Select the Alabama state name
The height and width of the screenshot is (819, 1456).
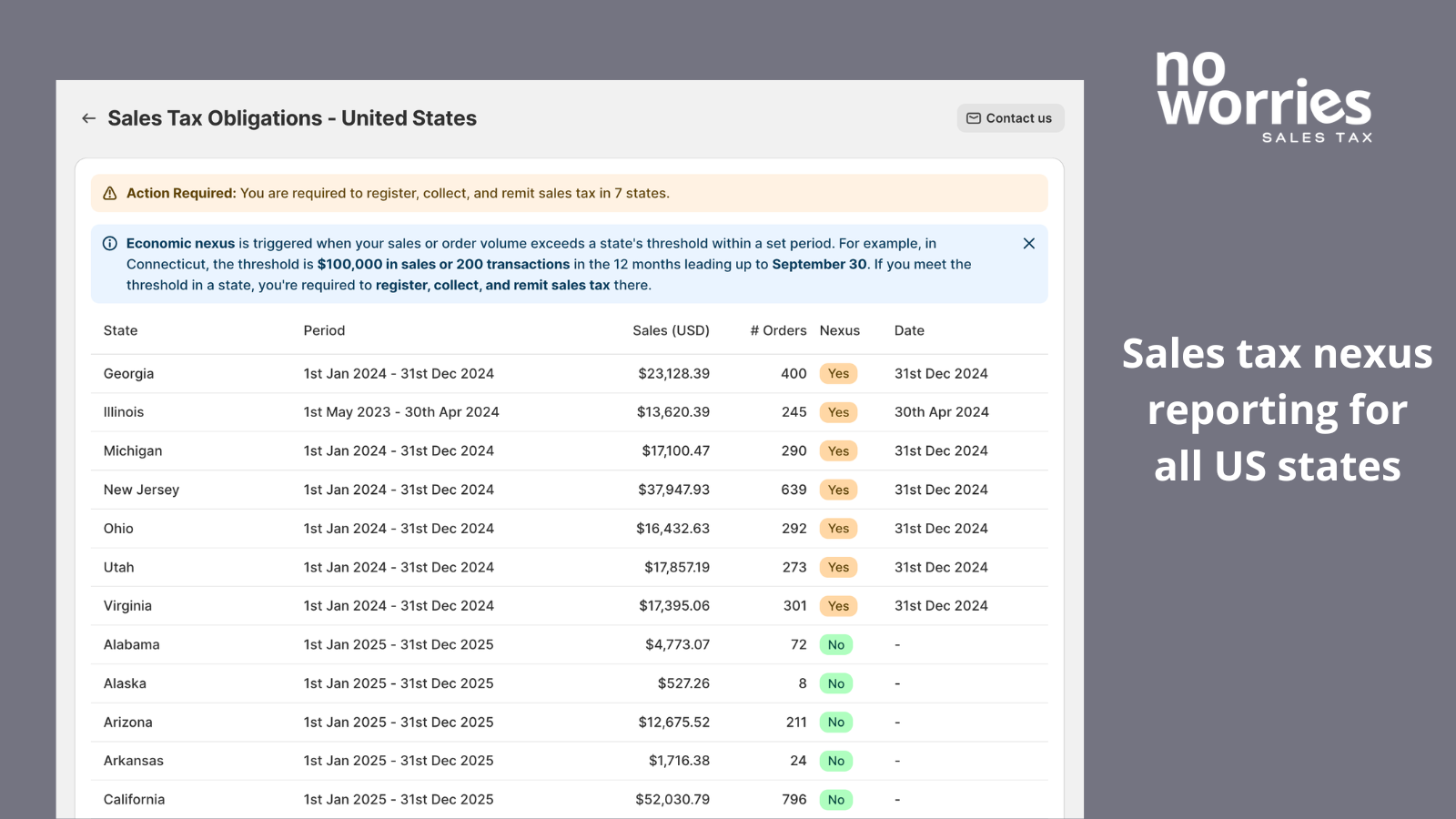pos(132,644)
